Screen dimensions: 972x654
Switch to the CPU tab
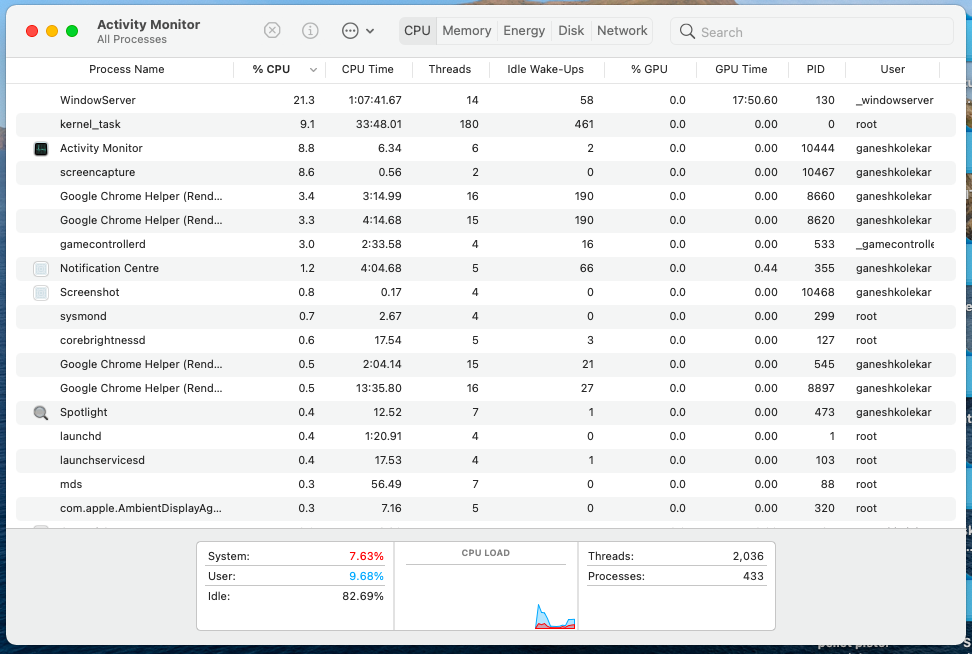point(417,30)
